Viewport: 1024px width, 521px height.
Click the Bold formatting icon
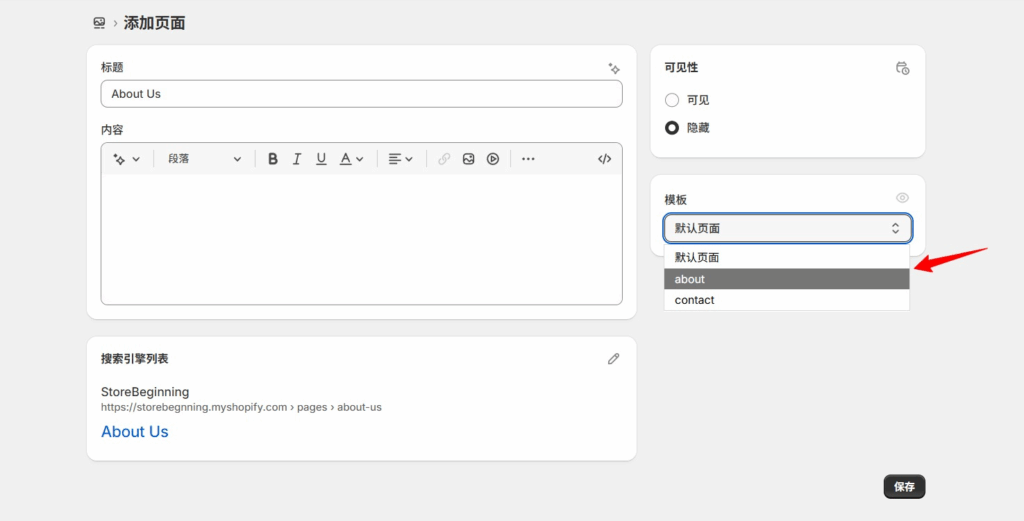[272, 159]
